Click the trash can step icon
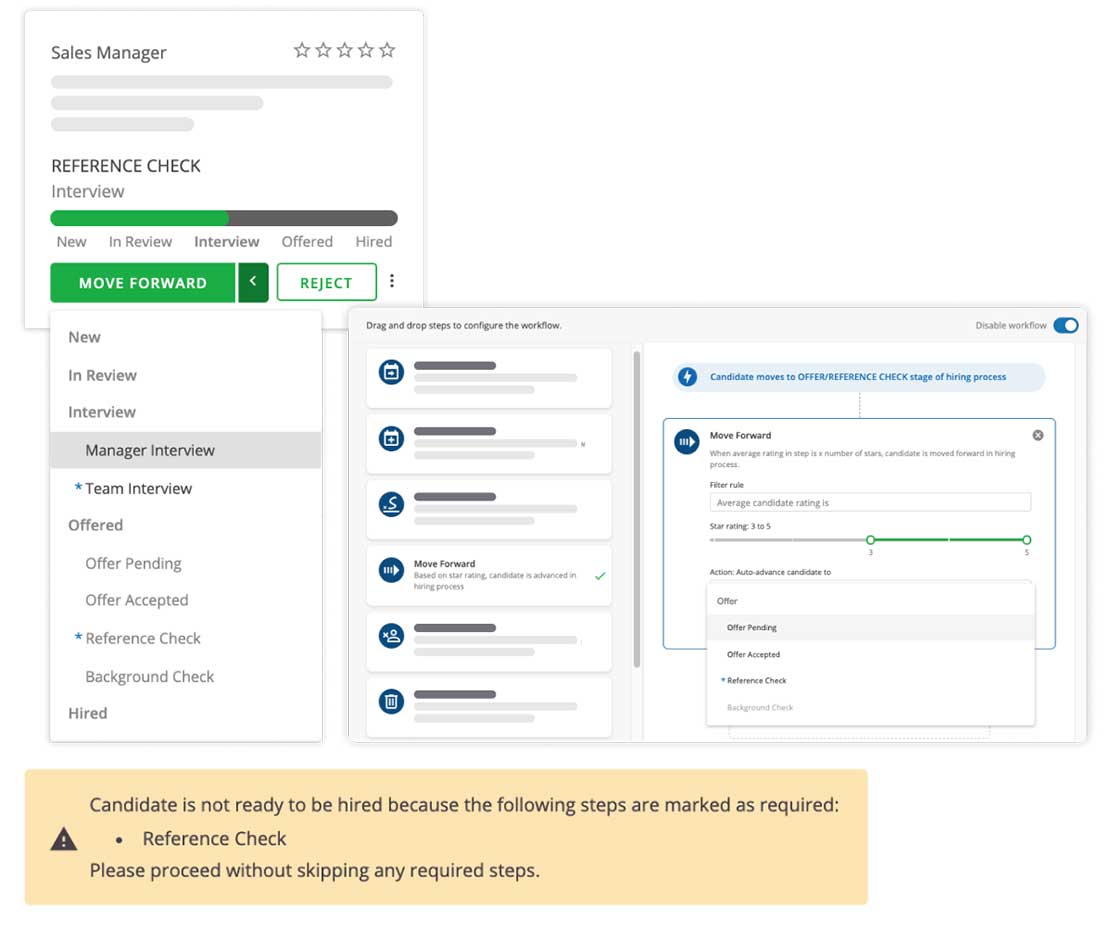The image size is (1112, 925). pos(391,702)
